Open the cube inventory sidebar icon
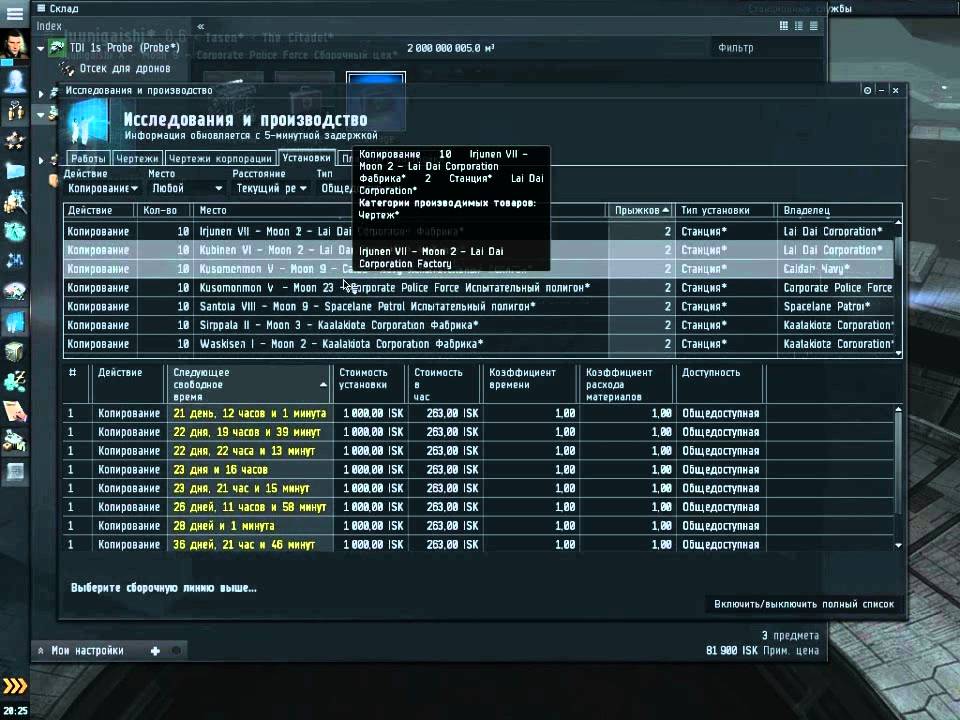This screenshot has height=720, width=960. tap(15, 352)
